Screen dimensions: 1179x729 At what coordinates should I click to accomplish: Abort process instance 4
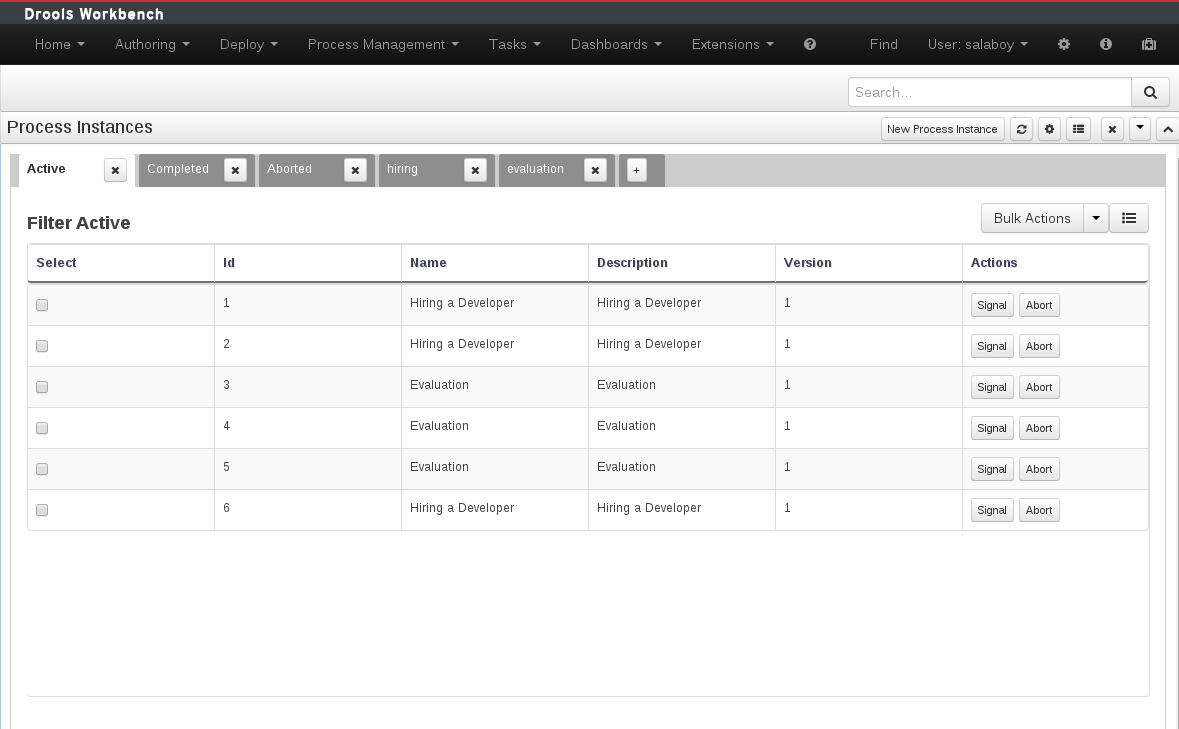point(1038,428)
